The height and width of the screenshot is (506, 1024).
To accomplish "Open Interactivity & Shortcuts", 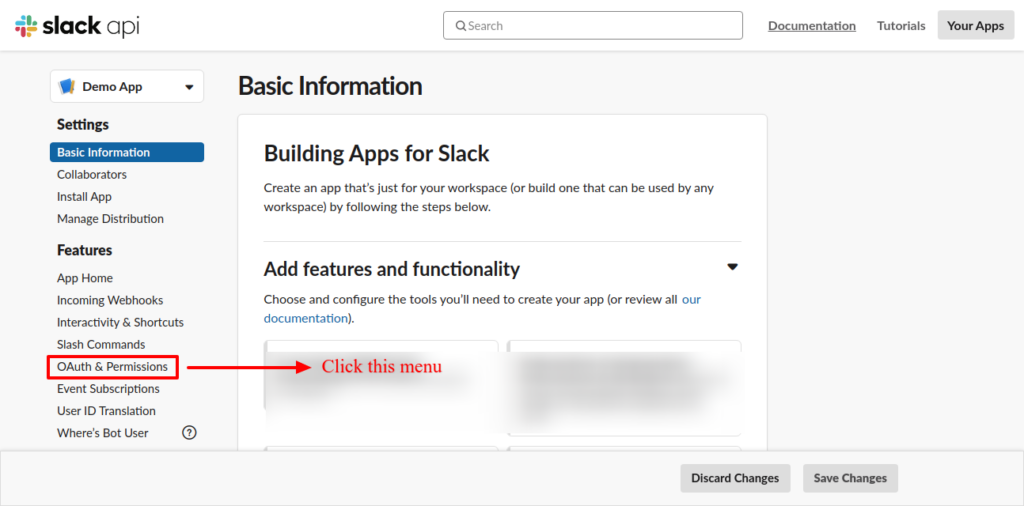I will coord(120,322).
